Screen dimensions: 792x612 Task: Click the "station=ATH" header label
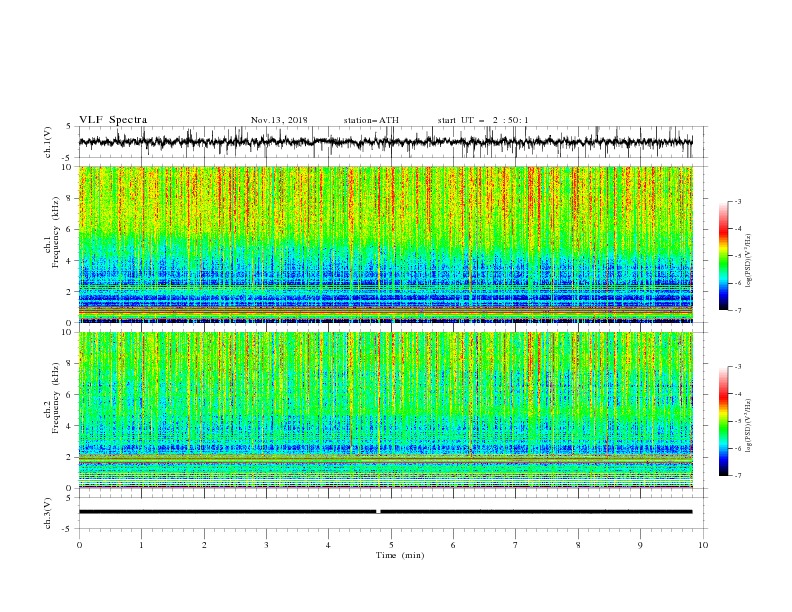pos(371,120)
